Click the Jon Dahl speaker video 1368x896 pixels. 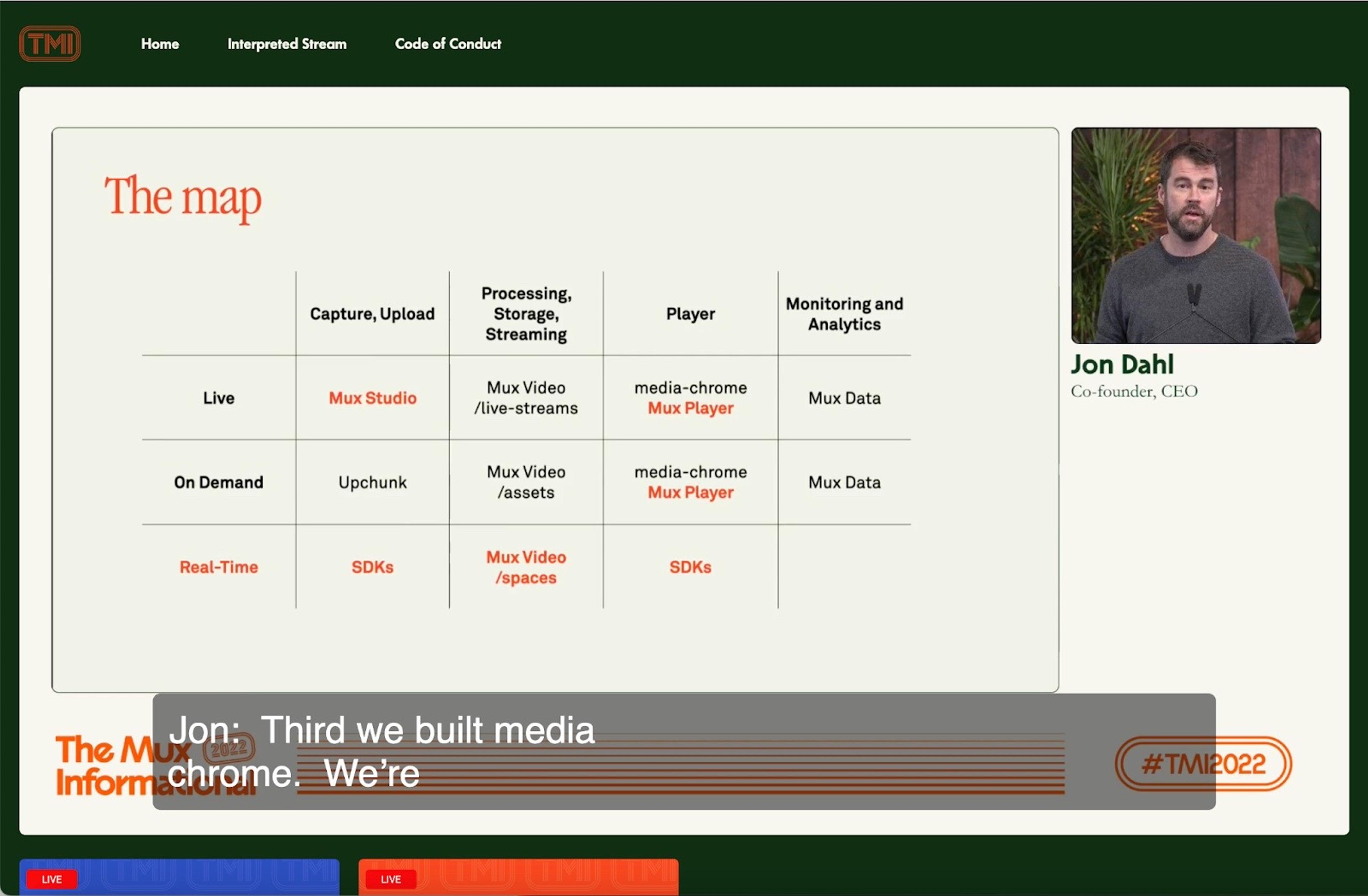(x=1196, y=235)
